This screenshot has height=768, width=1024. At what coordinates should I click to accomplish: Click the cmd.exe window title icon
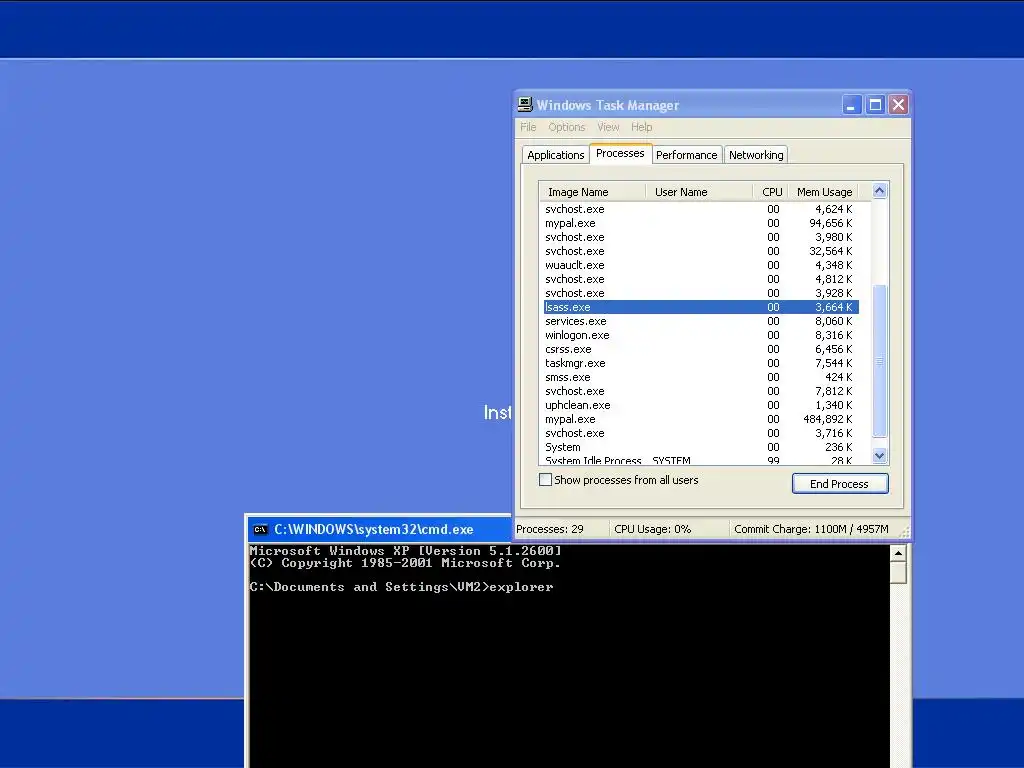click(261, 529)
